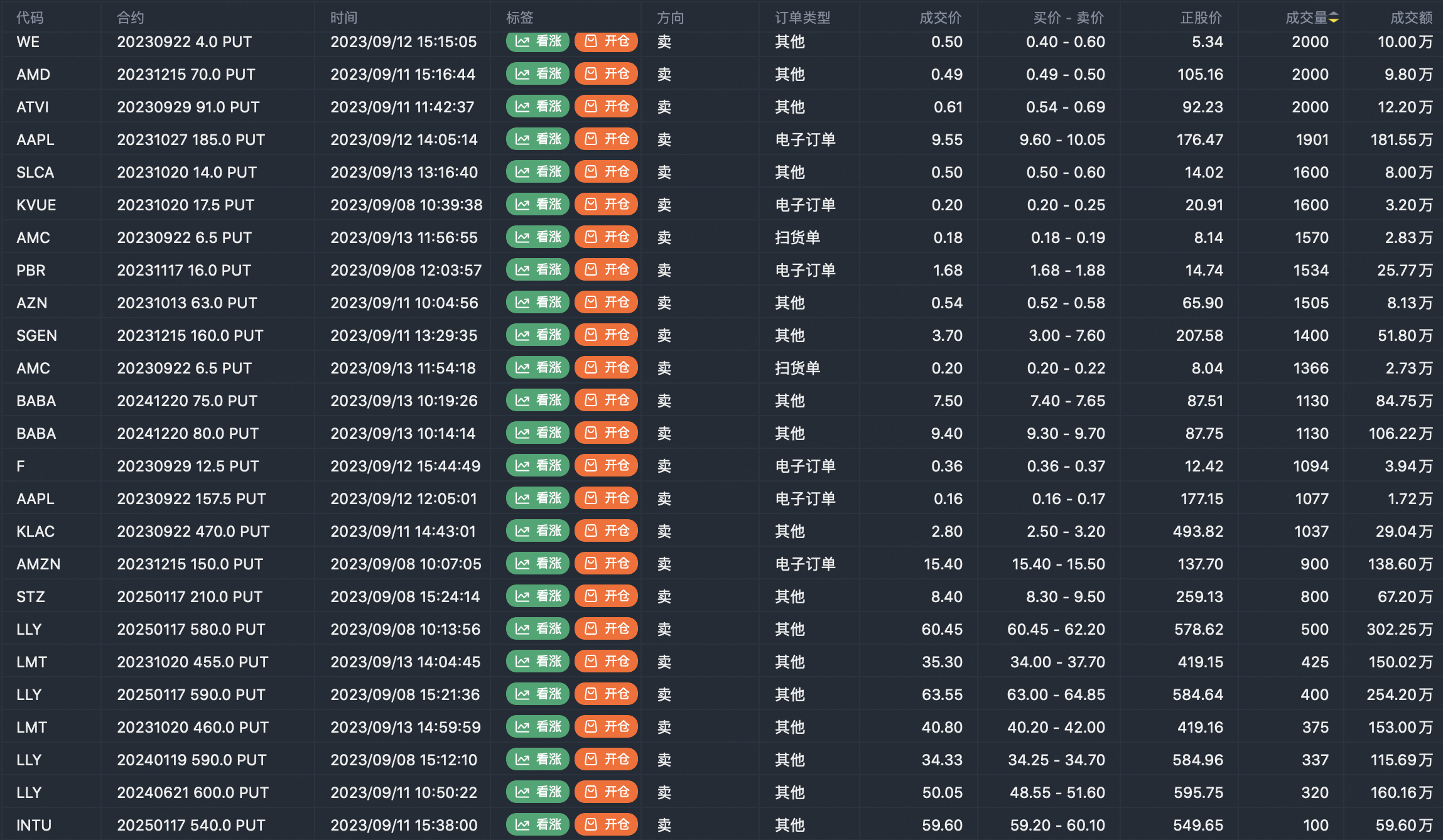Click the 看涨 chart icon for ATVI
The height and width of the screenshot is (840, 1443).
click(522, 107)
